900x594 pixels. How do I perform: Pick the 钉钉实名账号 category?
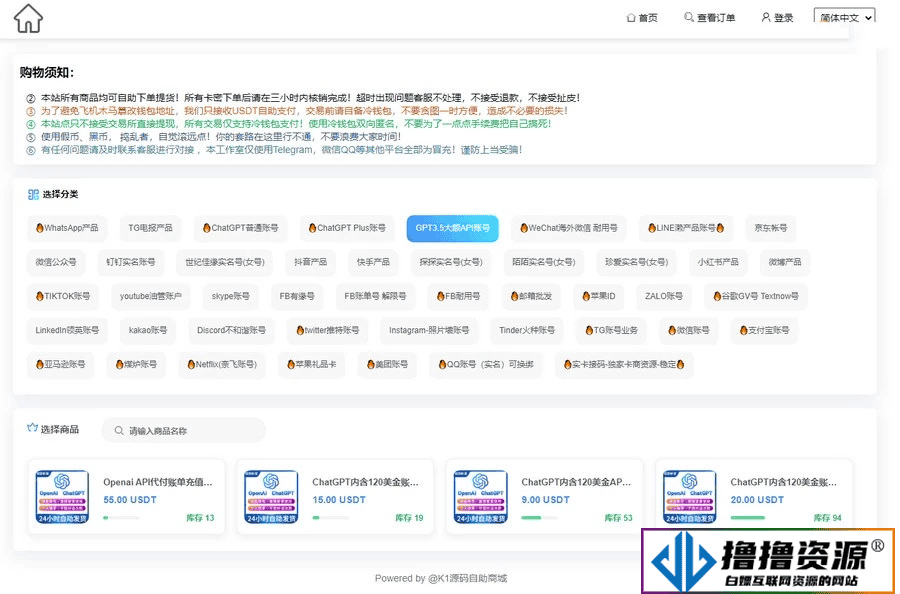click(131, 262)
